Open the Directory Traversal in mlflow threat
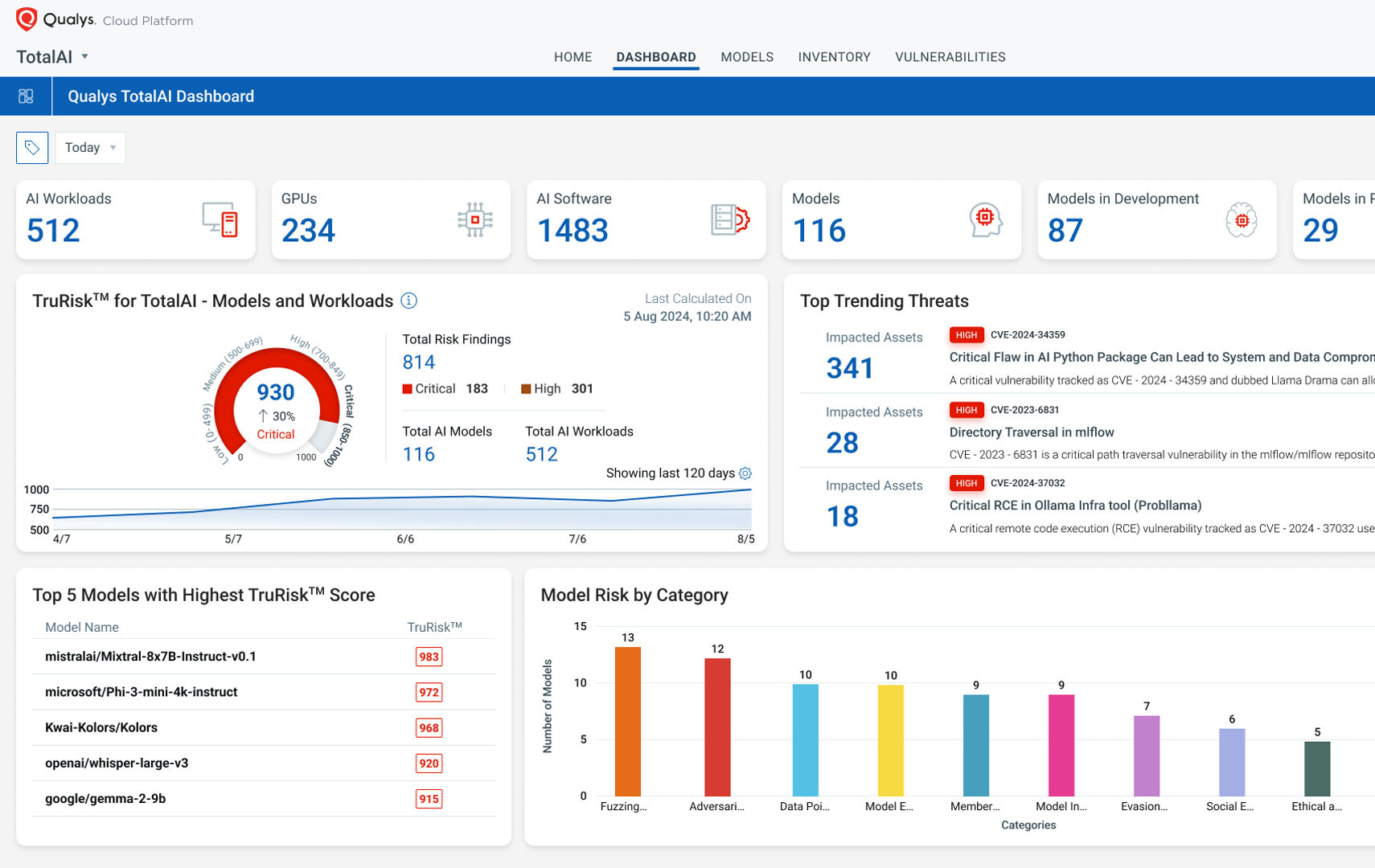The height and width of the screenshot is (868, 1375). tap(1031, 432)
